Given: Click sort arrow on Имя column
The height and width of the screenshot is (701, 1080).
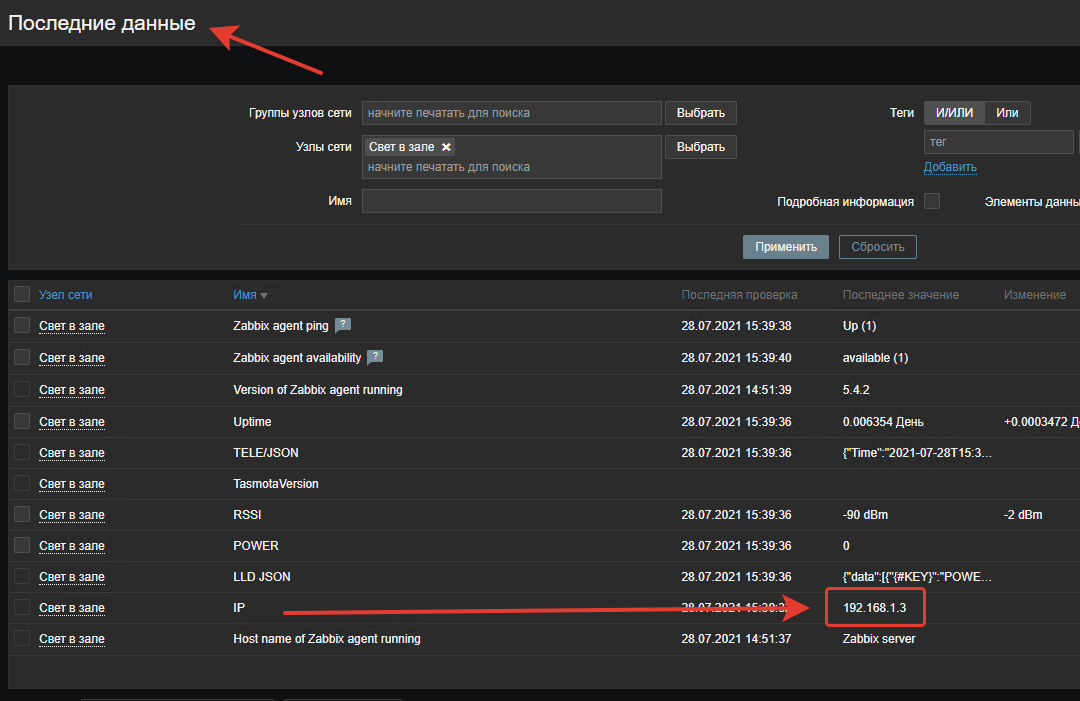Looking at the screenshot, I should point(264,296).
